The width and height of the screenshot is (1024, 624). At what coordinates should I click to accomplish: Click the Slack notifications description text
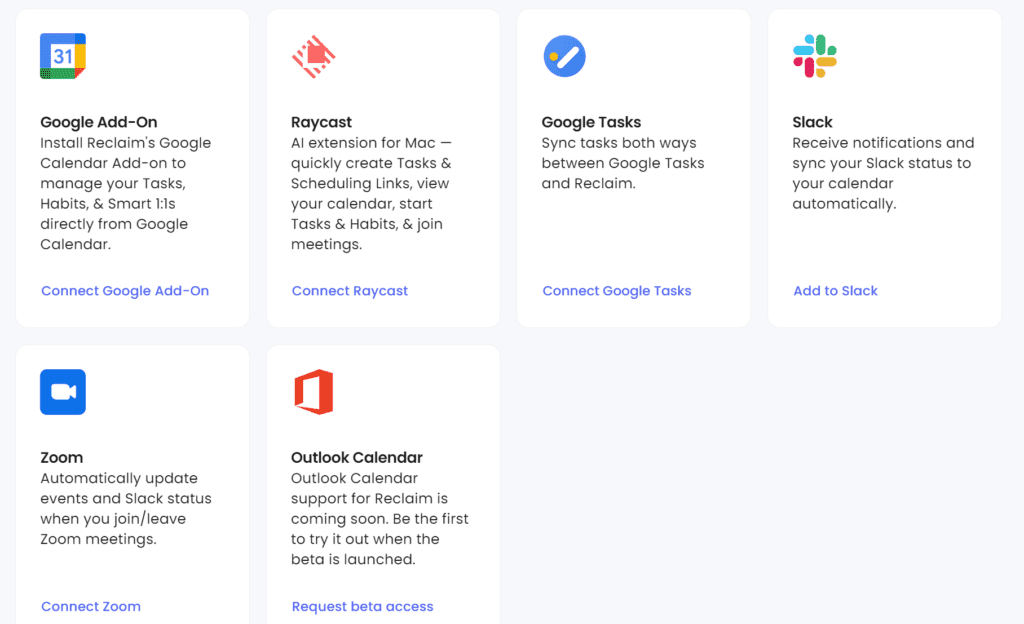coord(882,173)
